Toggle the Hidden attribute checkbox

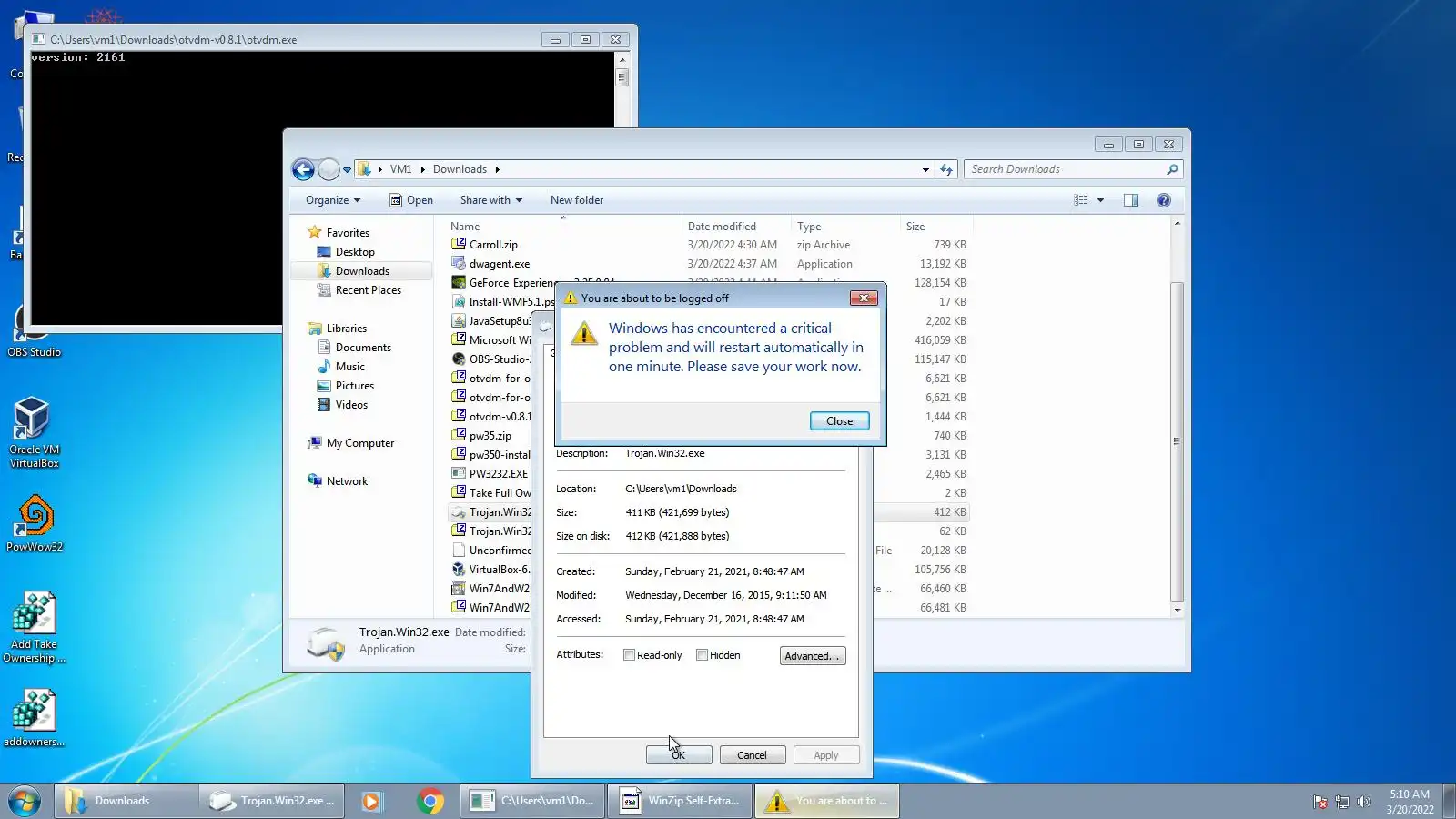(702, 655)
